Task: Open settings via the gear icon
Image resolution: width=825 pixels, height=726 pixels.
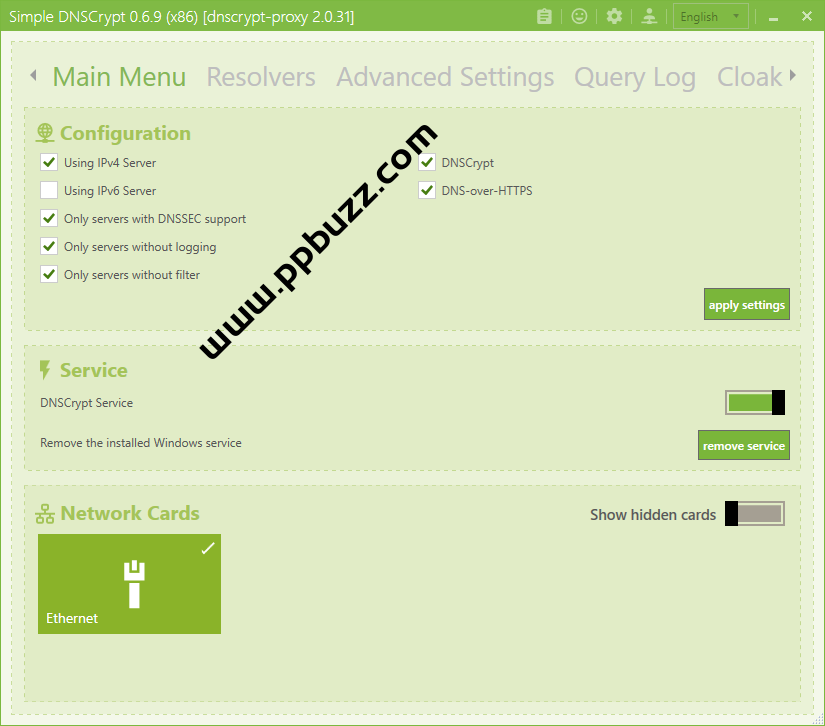Action: [614, 16]
